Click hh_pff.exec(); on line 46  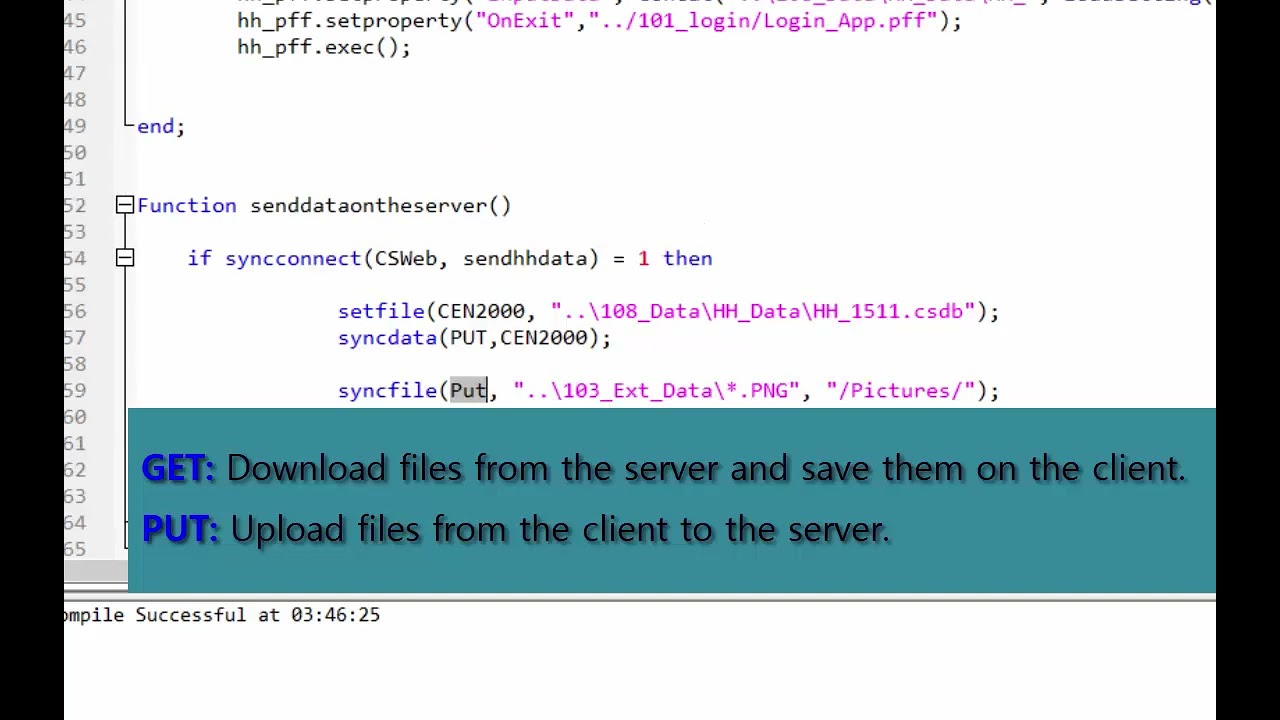(x=324, y=47)
